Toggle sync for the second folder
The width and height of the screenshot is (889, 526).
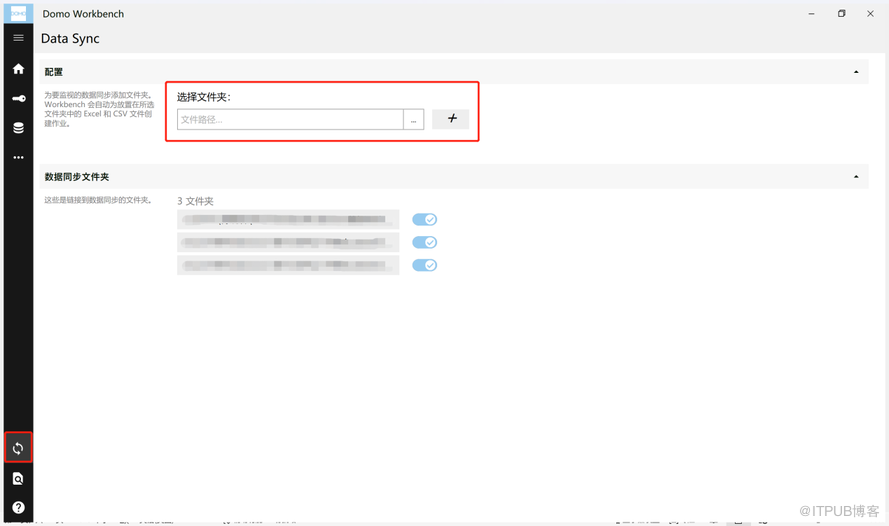tap(425, 243)
